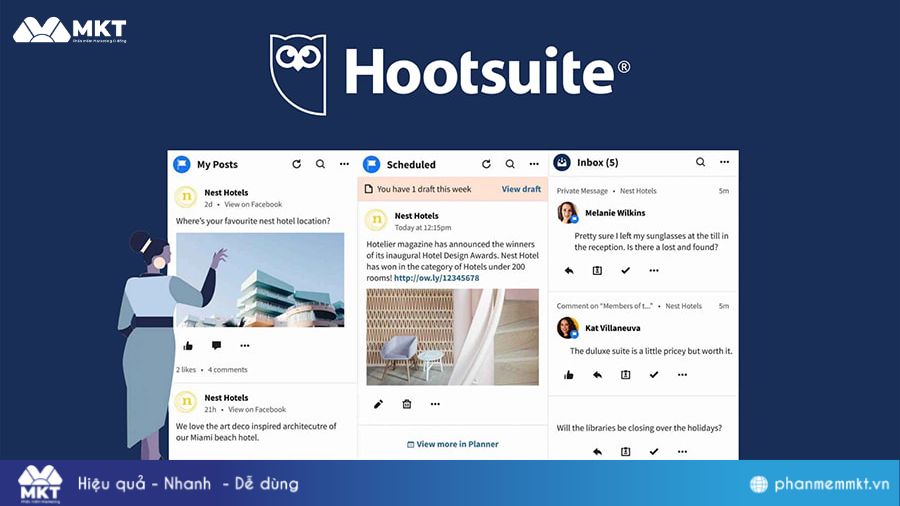This screenshot has width=900, height=506.
Task: Open the ow.ly/12345678 link
Action: (x=436, y=278)
